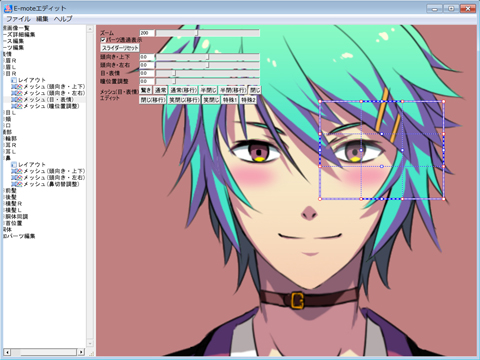Click tree panel scroll down arrow
Viewport: 480px width, 360px height.
[x=90, y=343]
